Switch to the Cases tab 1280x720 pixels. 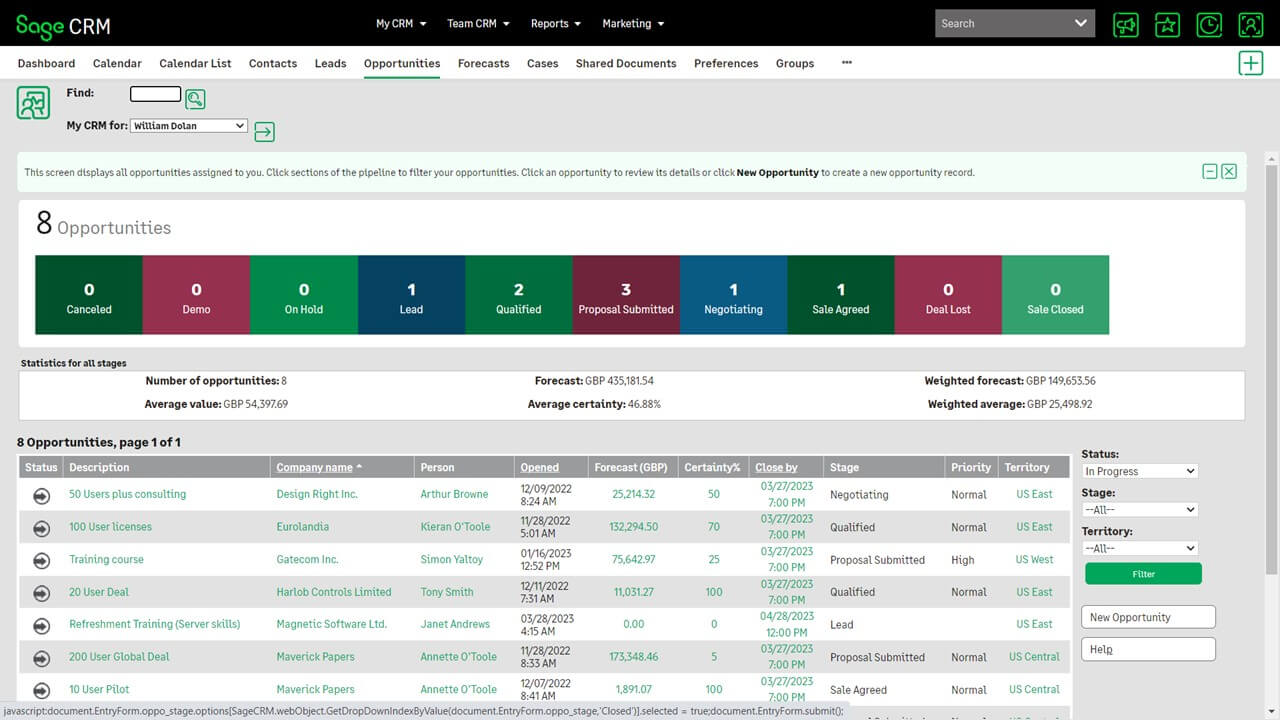[543, 63]
